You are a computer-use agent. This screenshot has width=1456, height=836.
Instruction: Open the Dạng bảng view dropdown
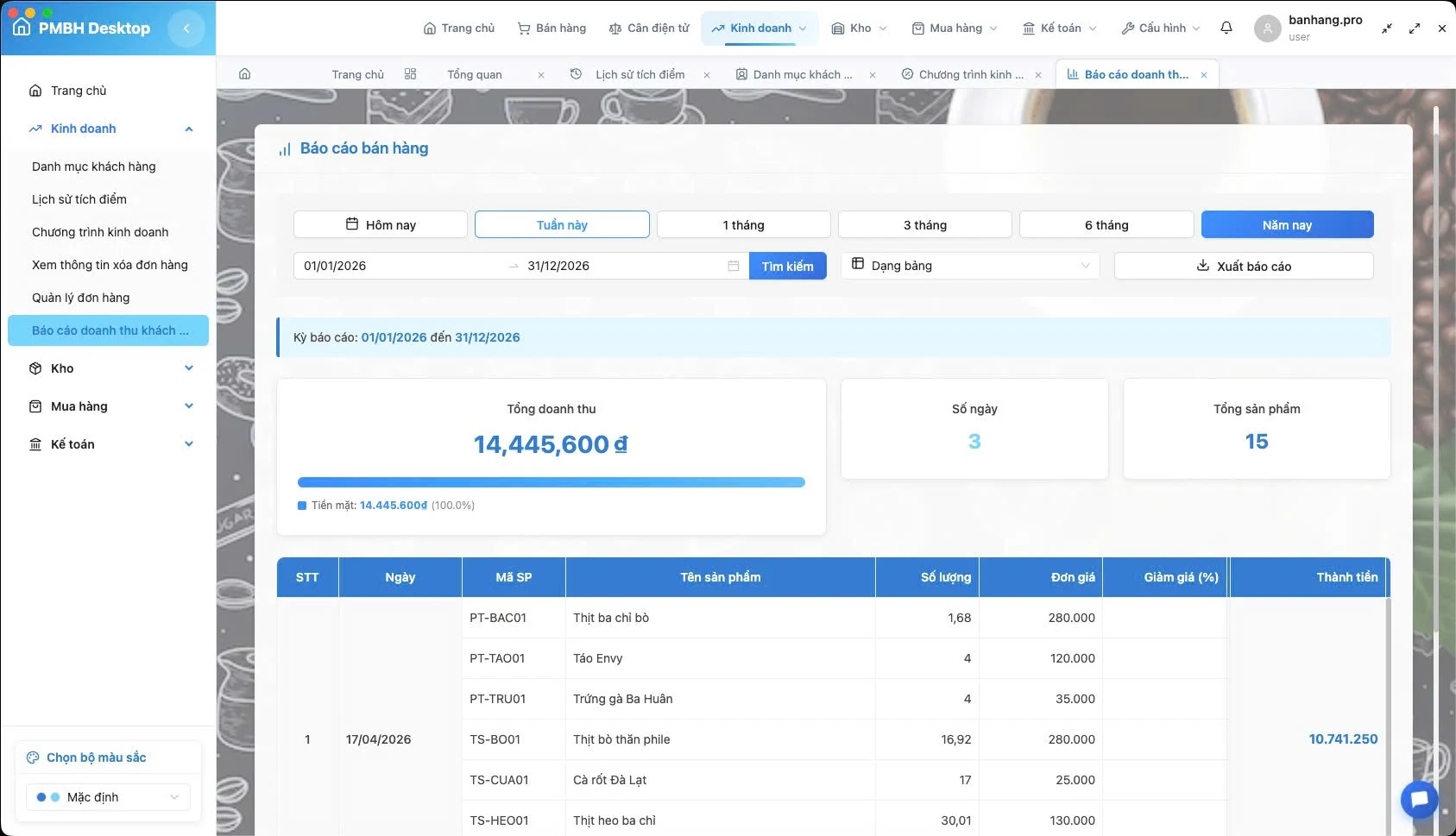[x=970, y=266]
